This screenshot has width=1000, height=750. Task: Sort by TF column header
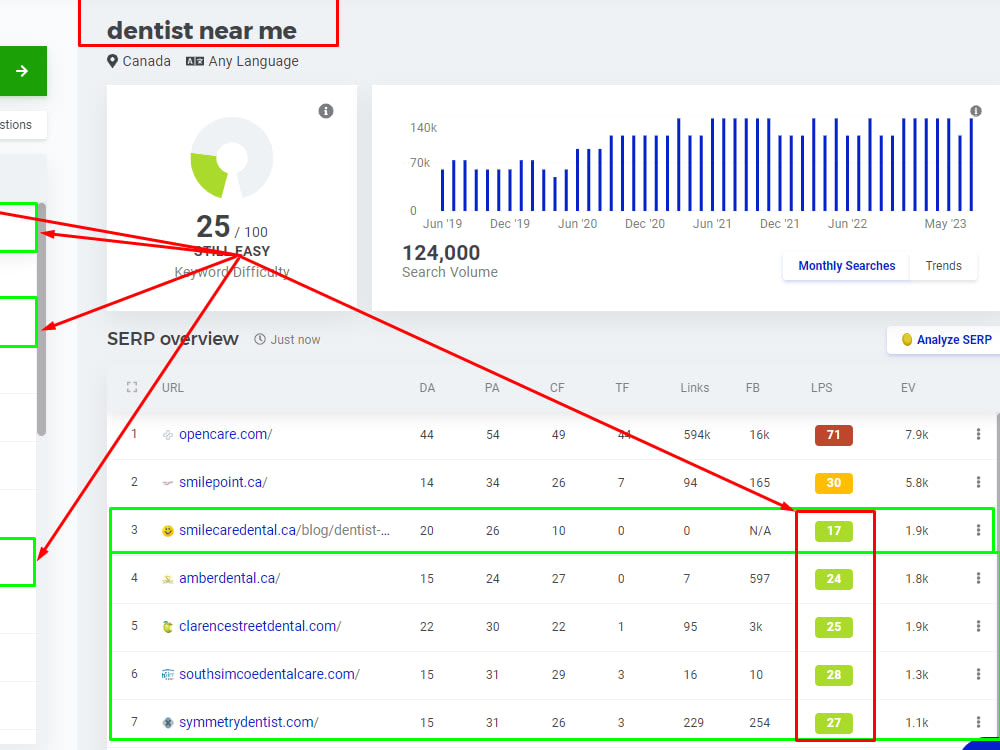(622, 388)
